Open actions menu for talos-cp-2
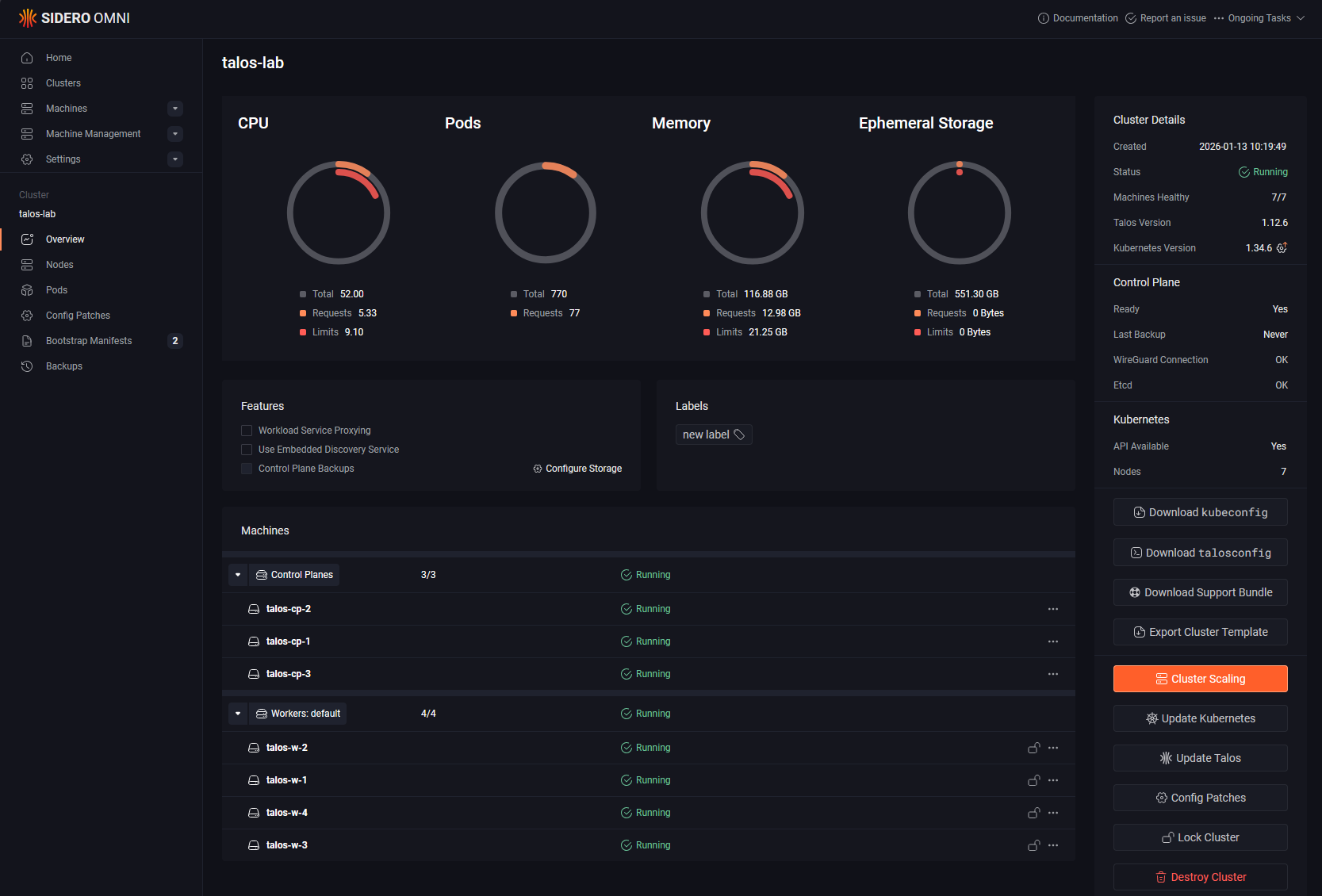This screenshot has height=896, width=1322. pyautogui.click(x=1053, y=609)
